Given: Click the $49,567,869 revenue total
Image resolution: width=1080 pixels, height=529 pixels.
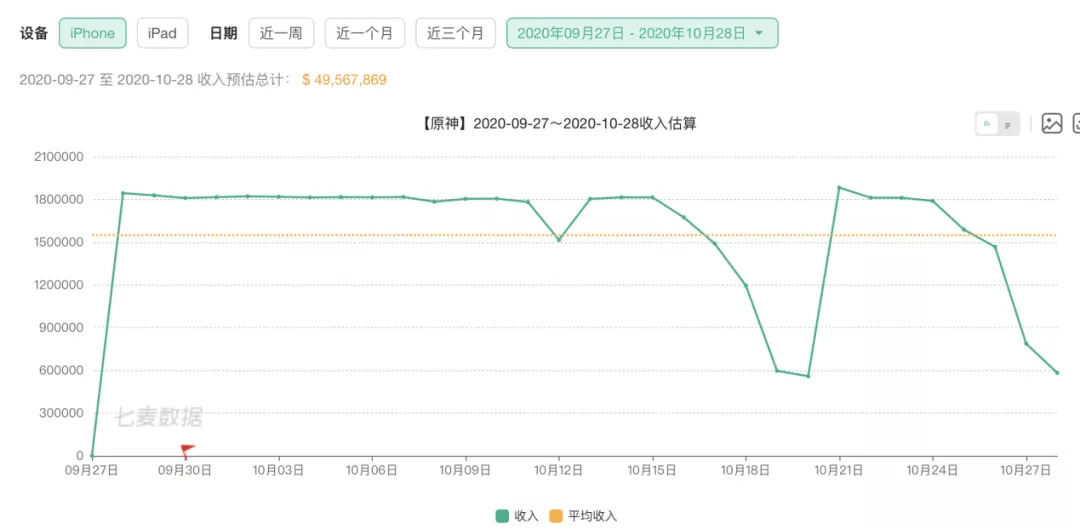Looking at the screenshot, I should 344,80.
